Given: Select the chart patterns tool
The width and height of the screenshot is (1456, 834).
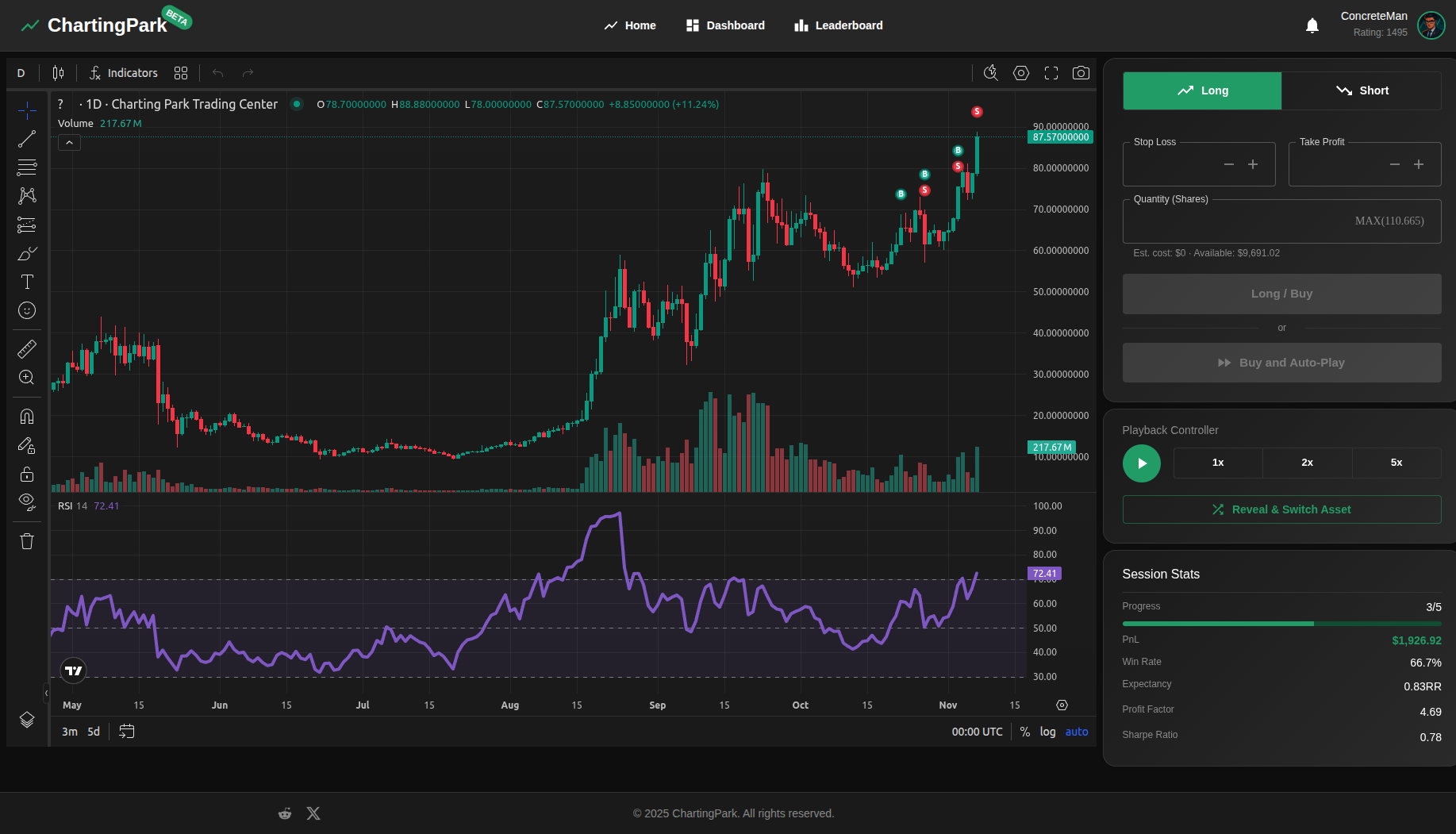Looking at the screenshot, I should pyautogui.click(x=27, y=196).
